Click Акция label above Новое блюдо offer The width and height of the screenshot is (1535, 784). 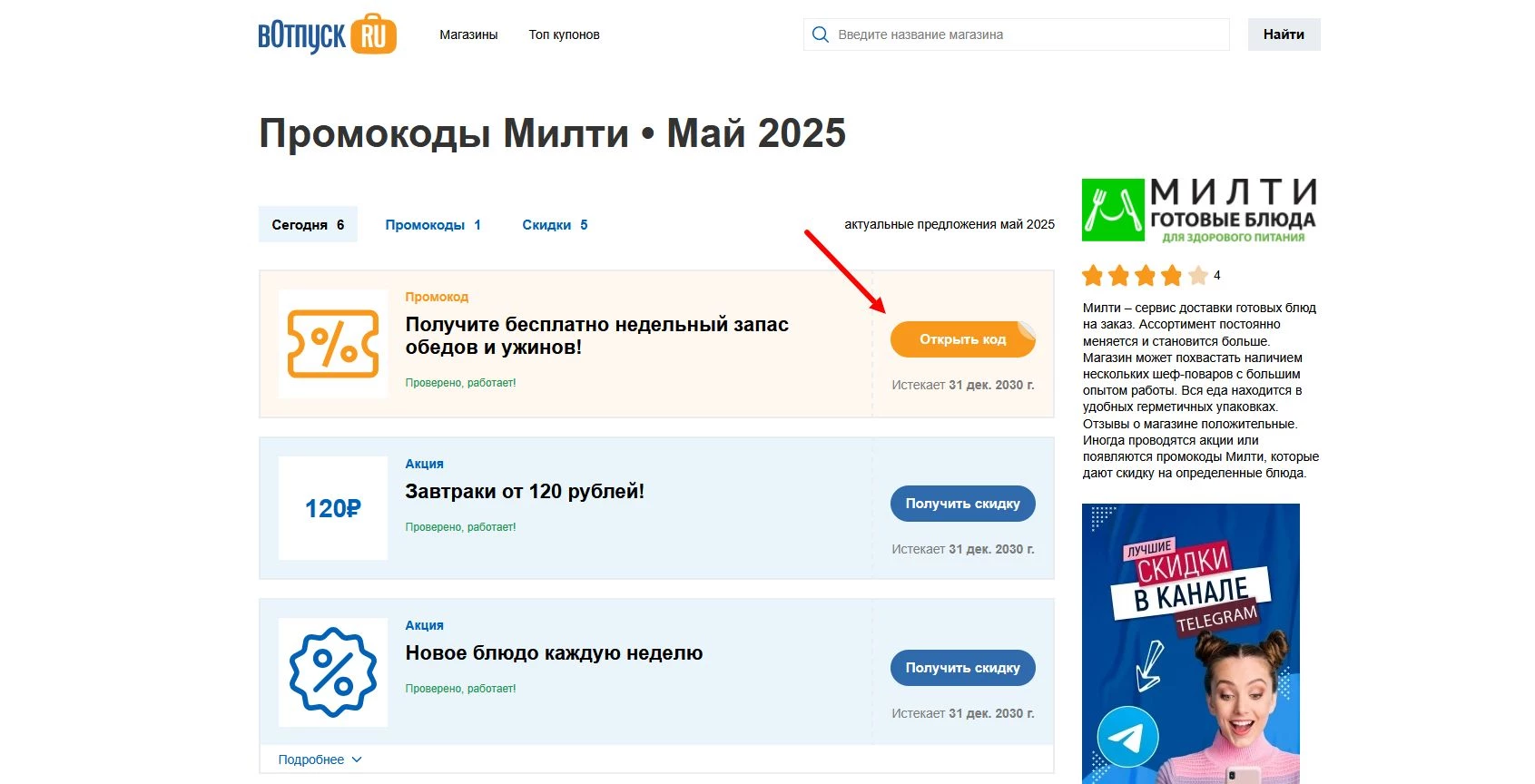point(424,625)
